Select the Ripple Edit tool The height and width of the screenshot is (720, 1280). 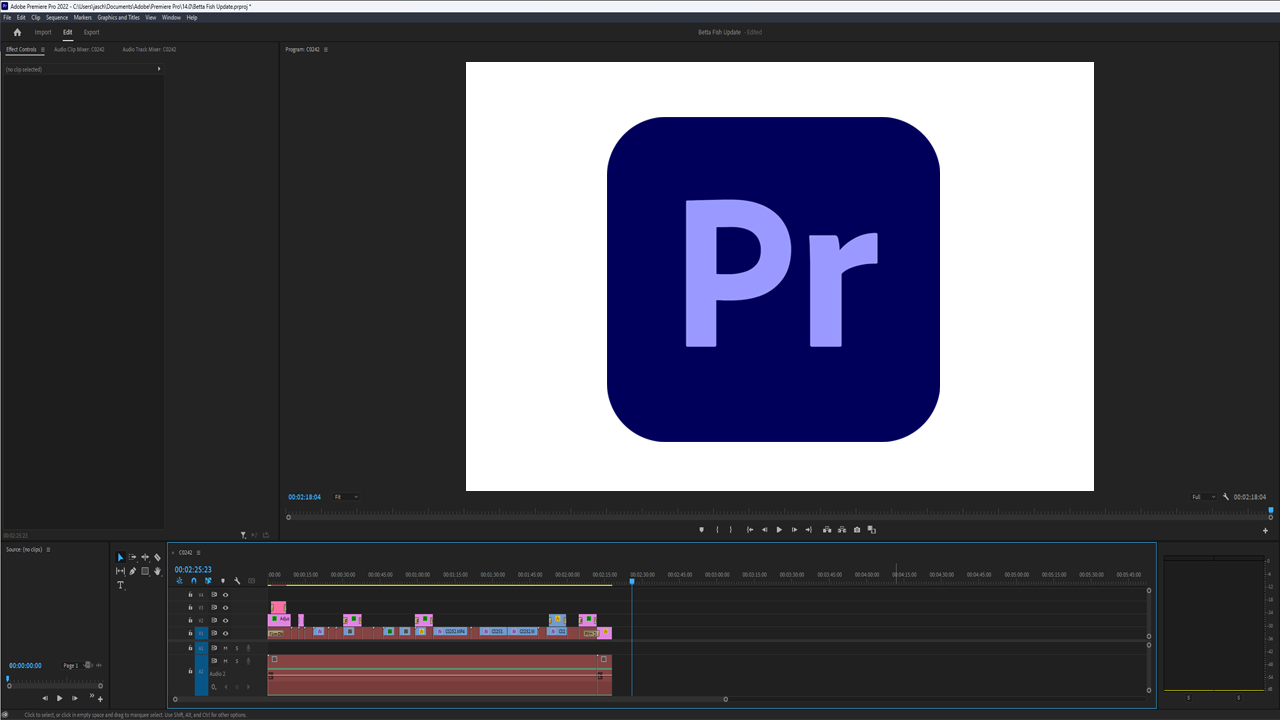[145, 557]
